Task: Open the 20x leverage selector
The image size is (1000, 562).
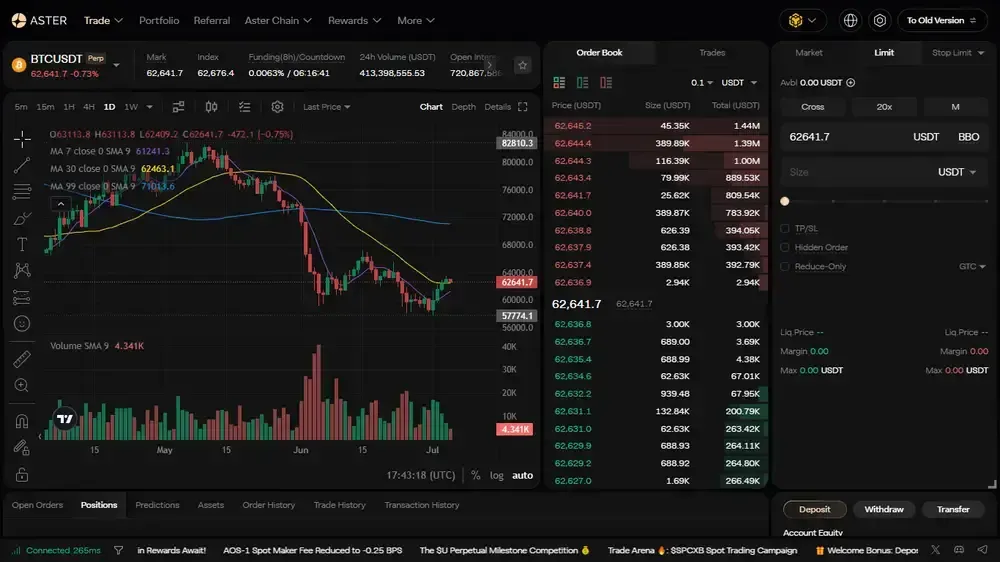Action: click(x=884, y=107)
